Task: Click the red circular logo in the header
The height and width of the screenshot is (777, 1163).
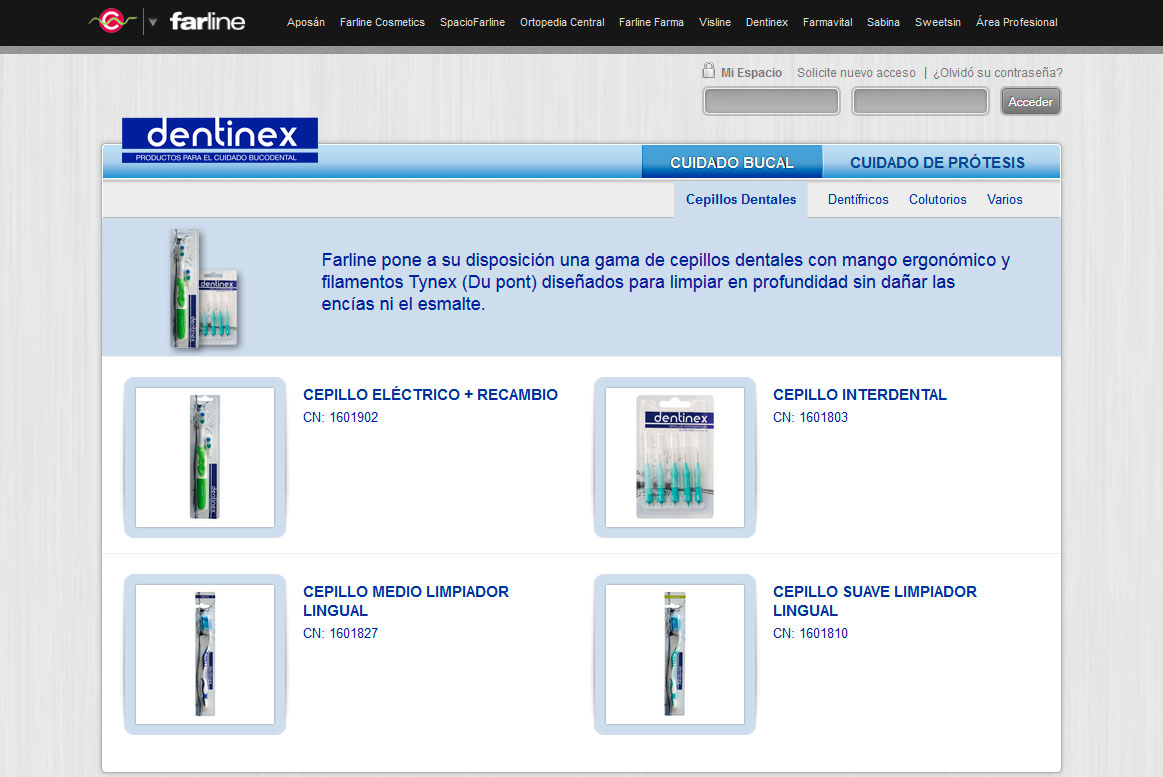Action: point(110,19)
